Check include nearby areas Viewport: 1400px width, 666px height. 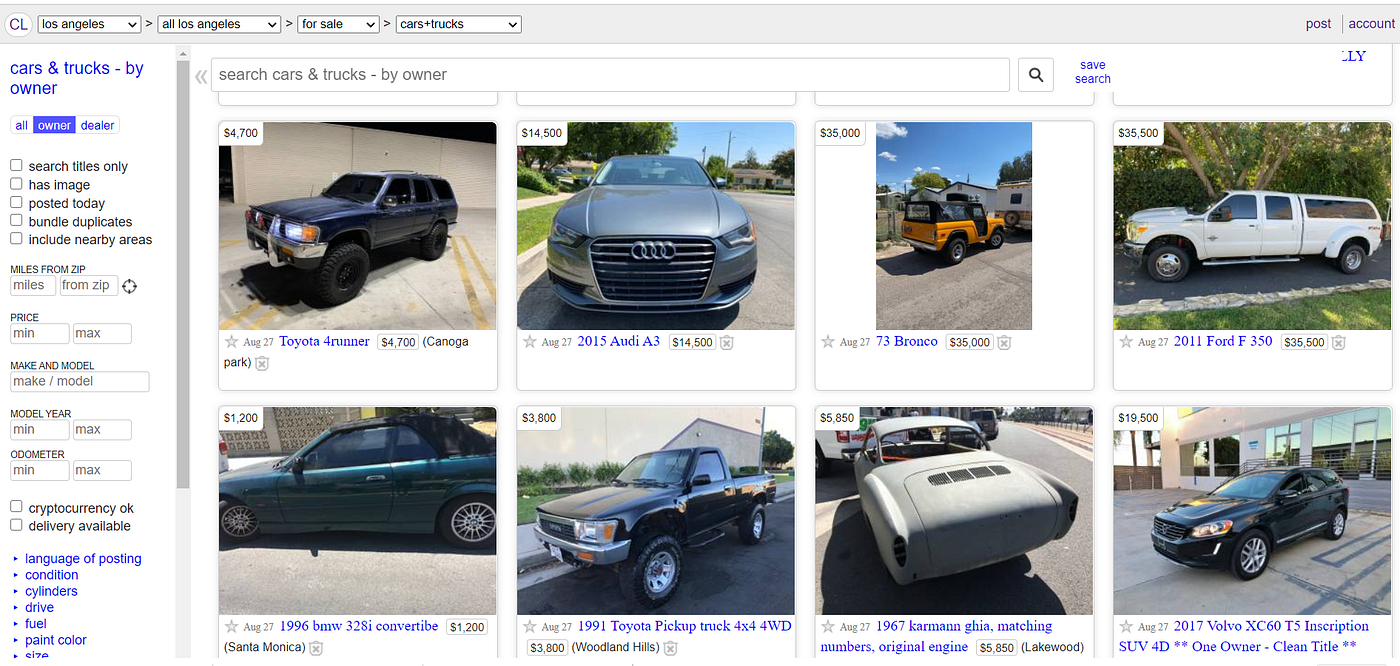coord(16,239)
